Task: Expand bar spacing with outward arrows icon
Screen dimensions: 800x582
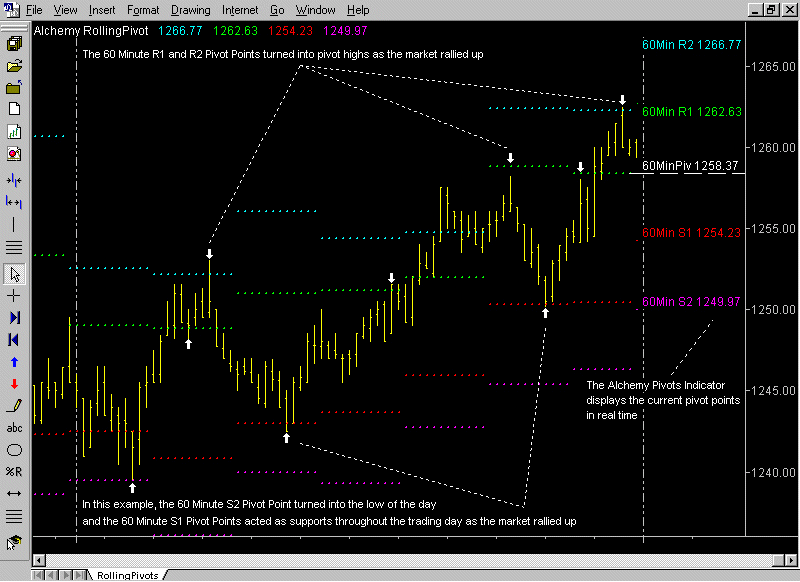Action: tap(14, 203)
